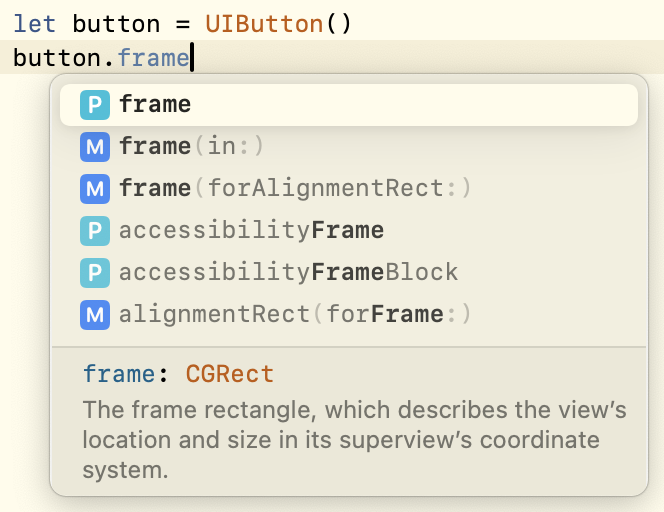Click the word button before .frame
The width and height of the screenshot is (664, 512).
pyautogui.click(x=57, y=58)
